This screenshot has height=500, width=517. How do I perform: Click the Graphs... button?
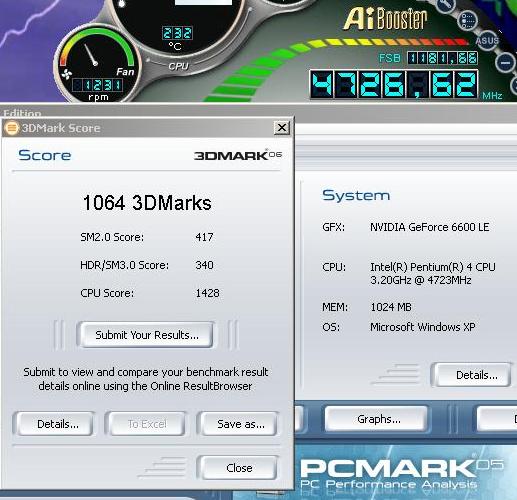(377, 419)
